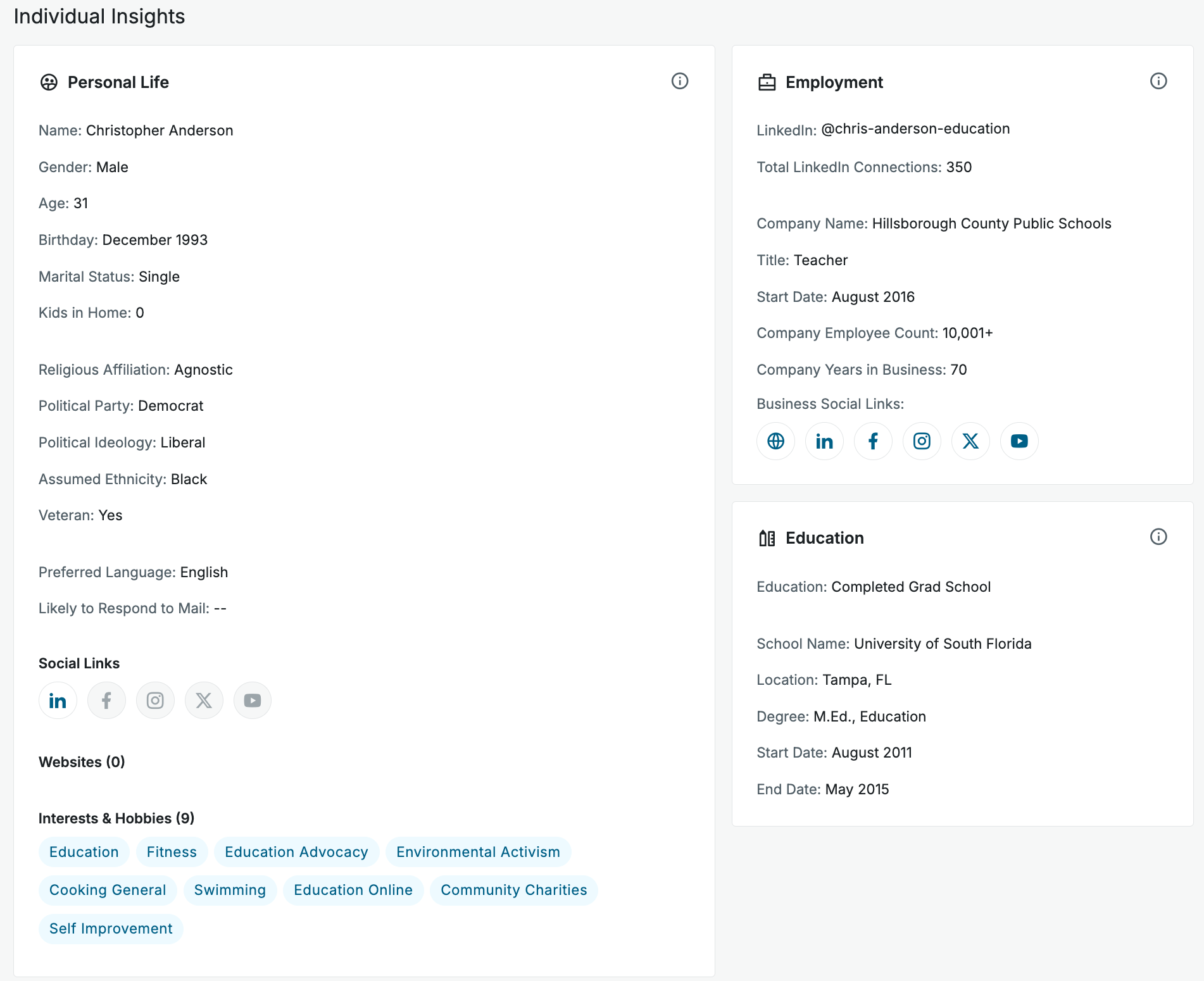The height and width of the screenshot is (981, 1204).
Task: Select the Education Advocacy tag
Action: click(x=296, y=852)
